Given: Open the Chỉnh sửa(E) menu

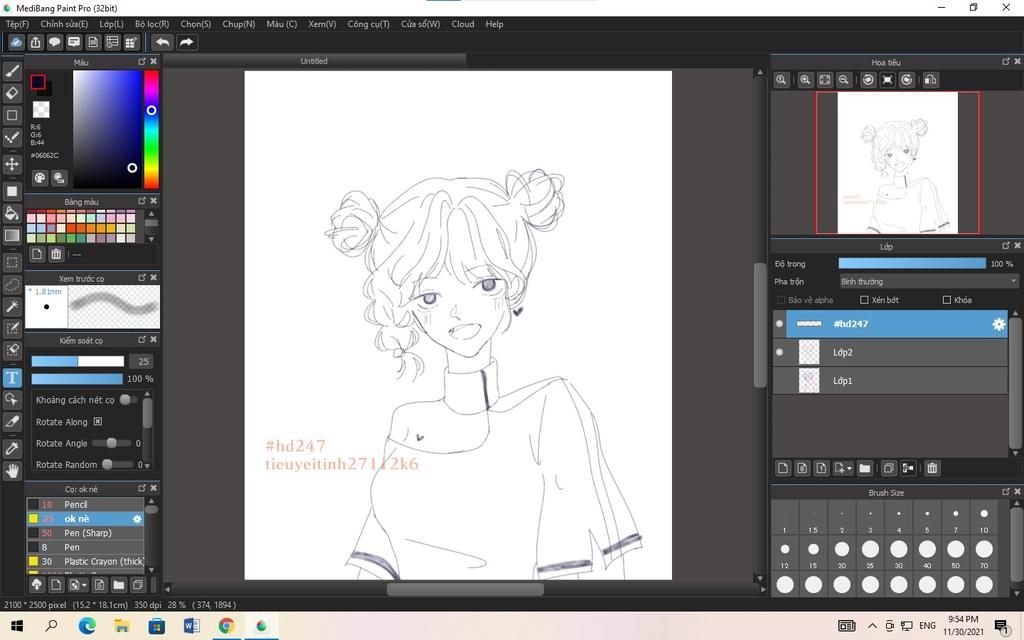Looking at the screenshot, I should tap(64, 24).
